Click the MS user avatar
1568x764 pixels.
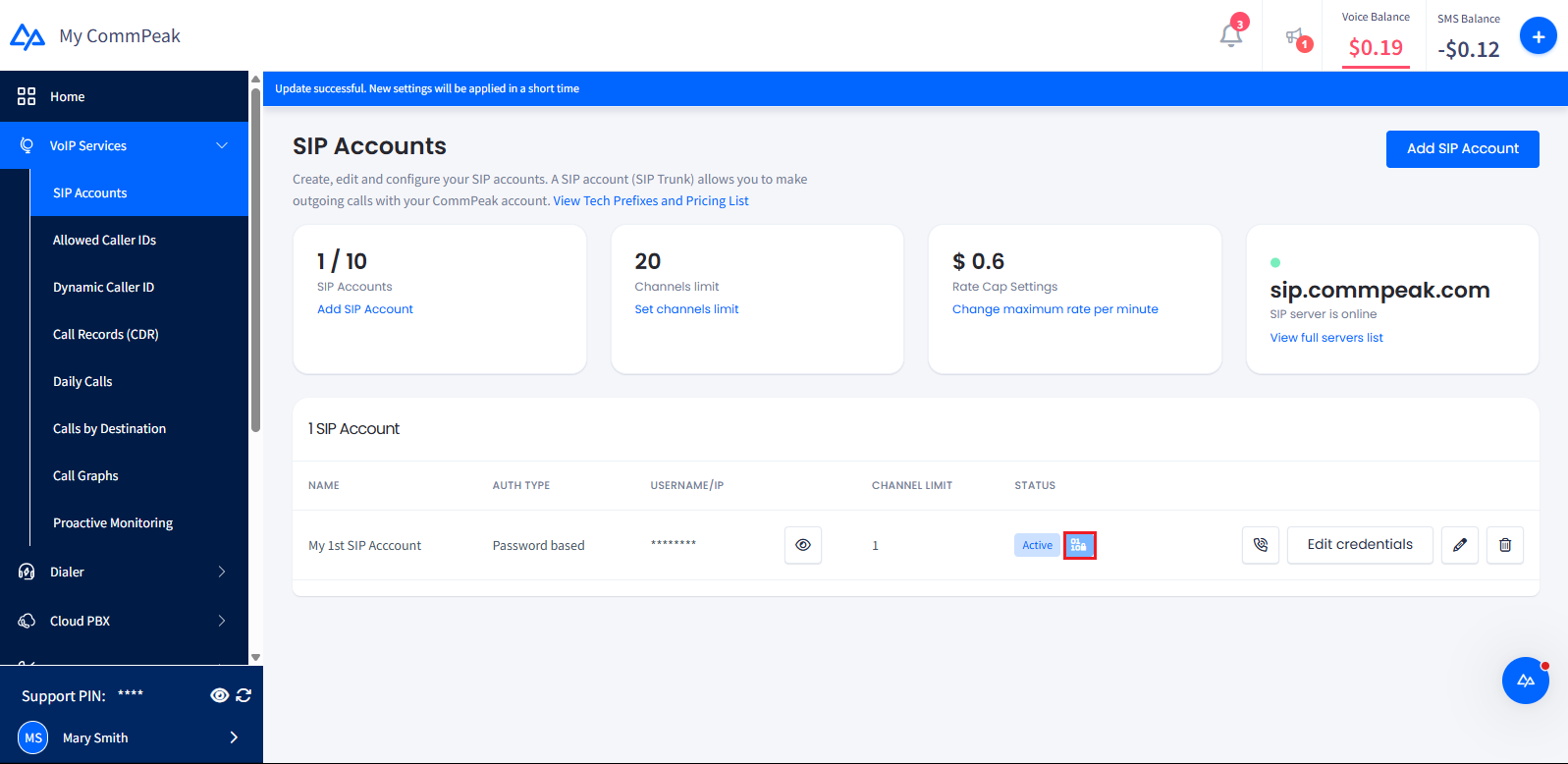33,737
